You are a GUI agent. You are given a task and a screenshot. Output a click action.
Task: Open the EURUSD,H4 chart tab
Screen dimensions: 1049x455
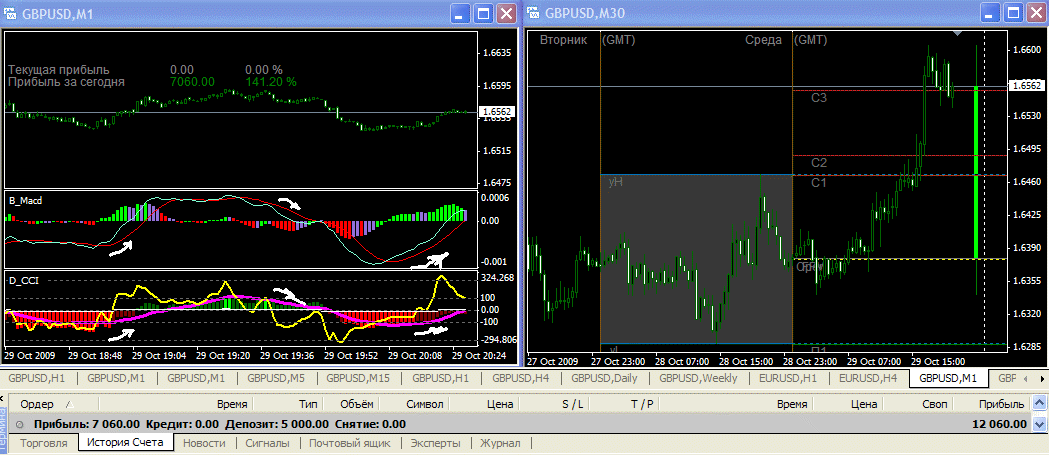868,378
